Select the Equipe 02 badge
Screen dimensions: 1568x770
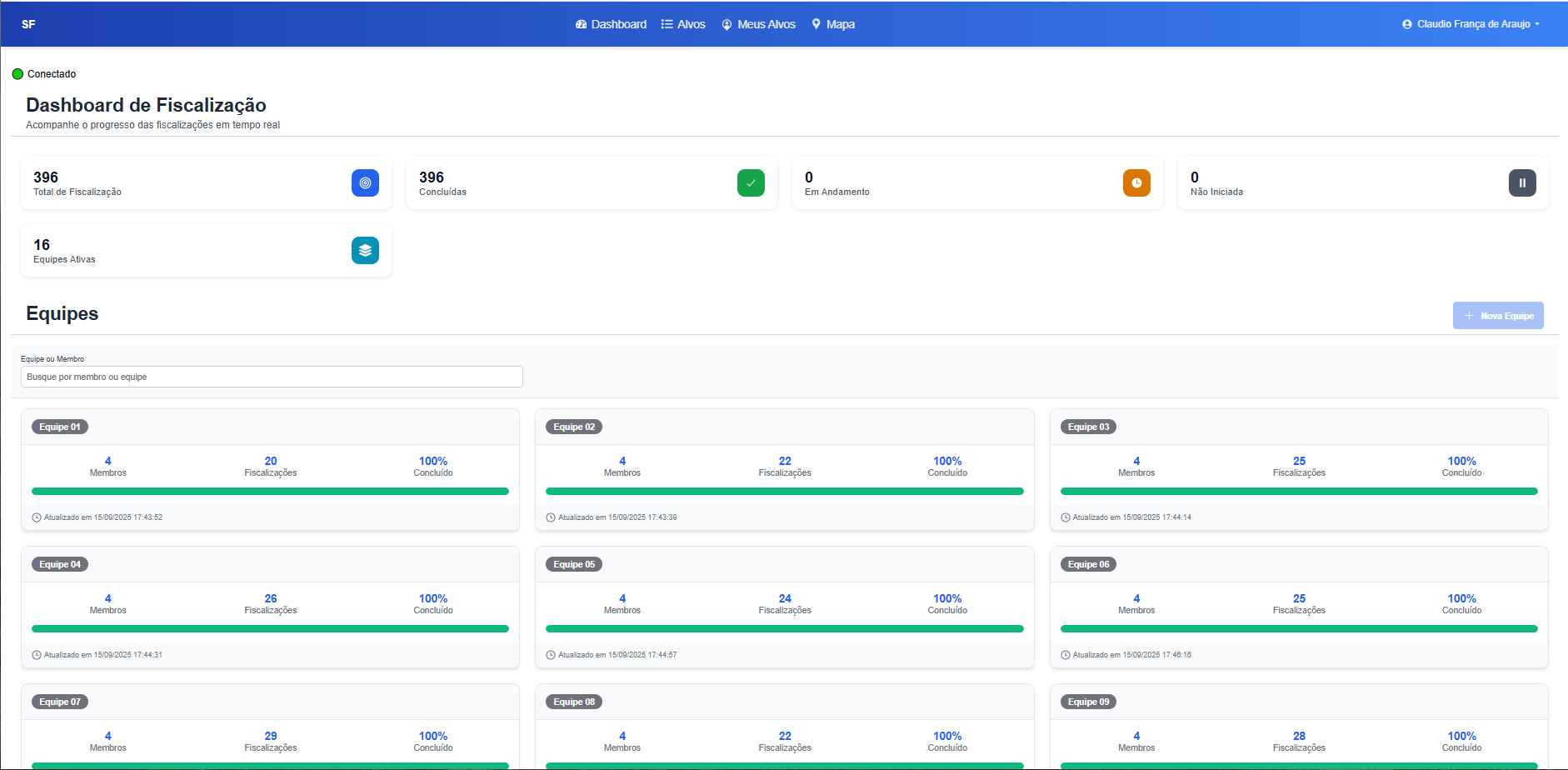(574, 427)
